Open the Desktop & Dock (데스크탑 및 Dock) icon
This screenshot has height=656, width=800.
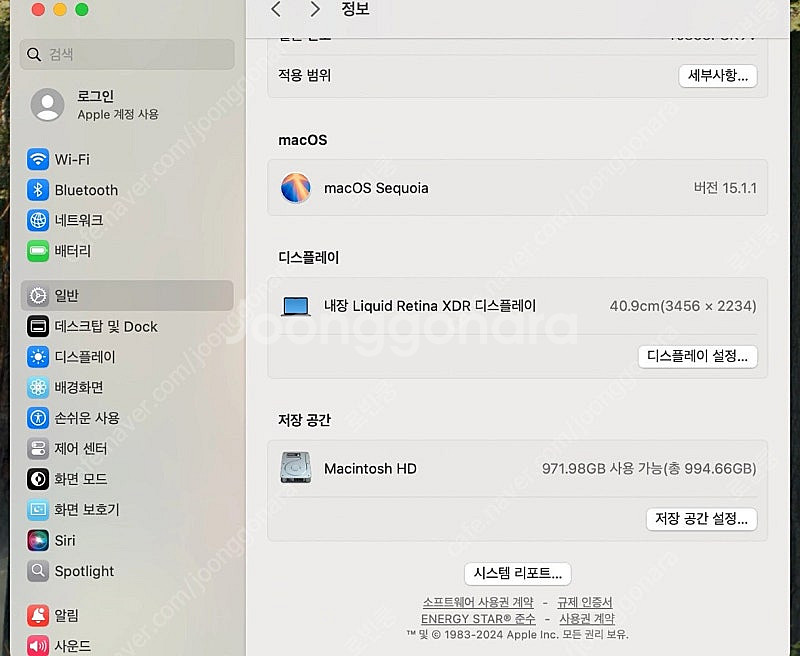tap(38, 326)
